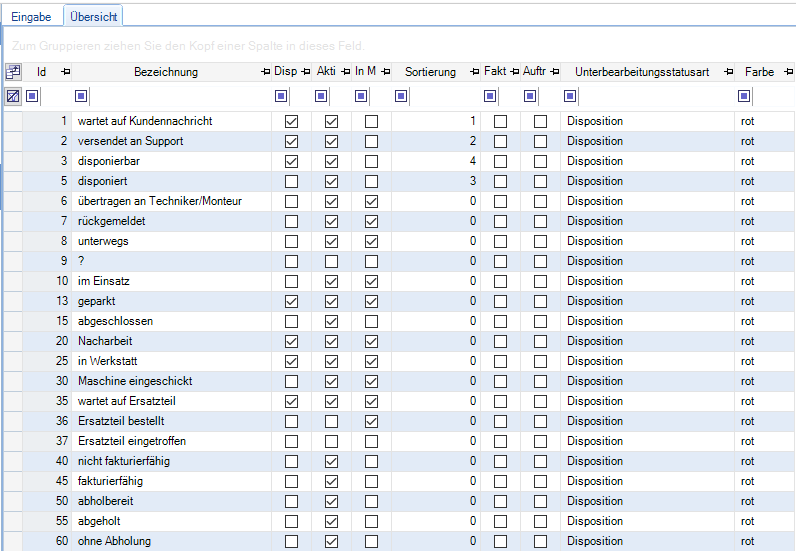Pin the Id column using its pin icon
The width and height of the screenshot is (796, 551).
(66, 72)
